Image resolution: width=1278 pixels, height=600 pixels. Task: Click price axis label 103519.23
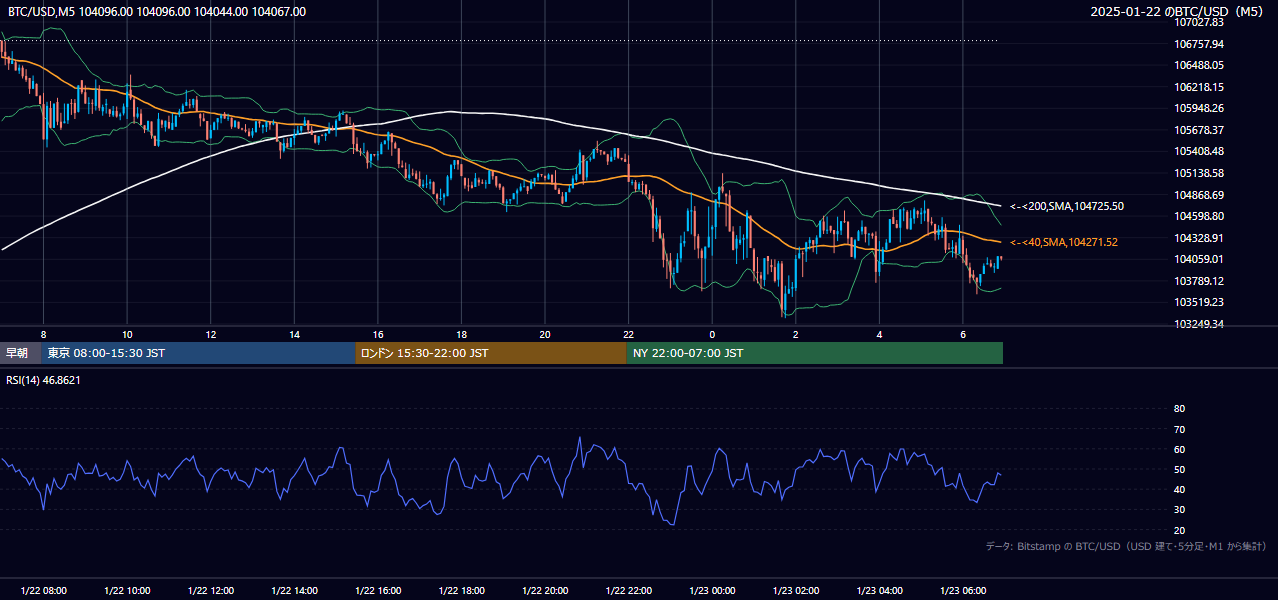[x=1199, y=302]
